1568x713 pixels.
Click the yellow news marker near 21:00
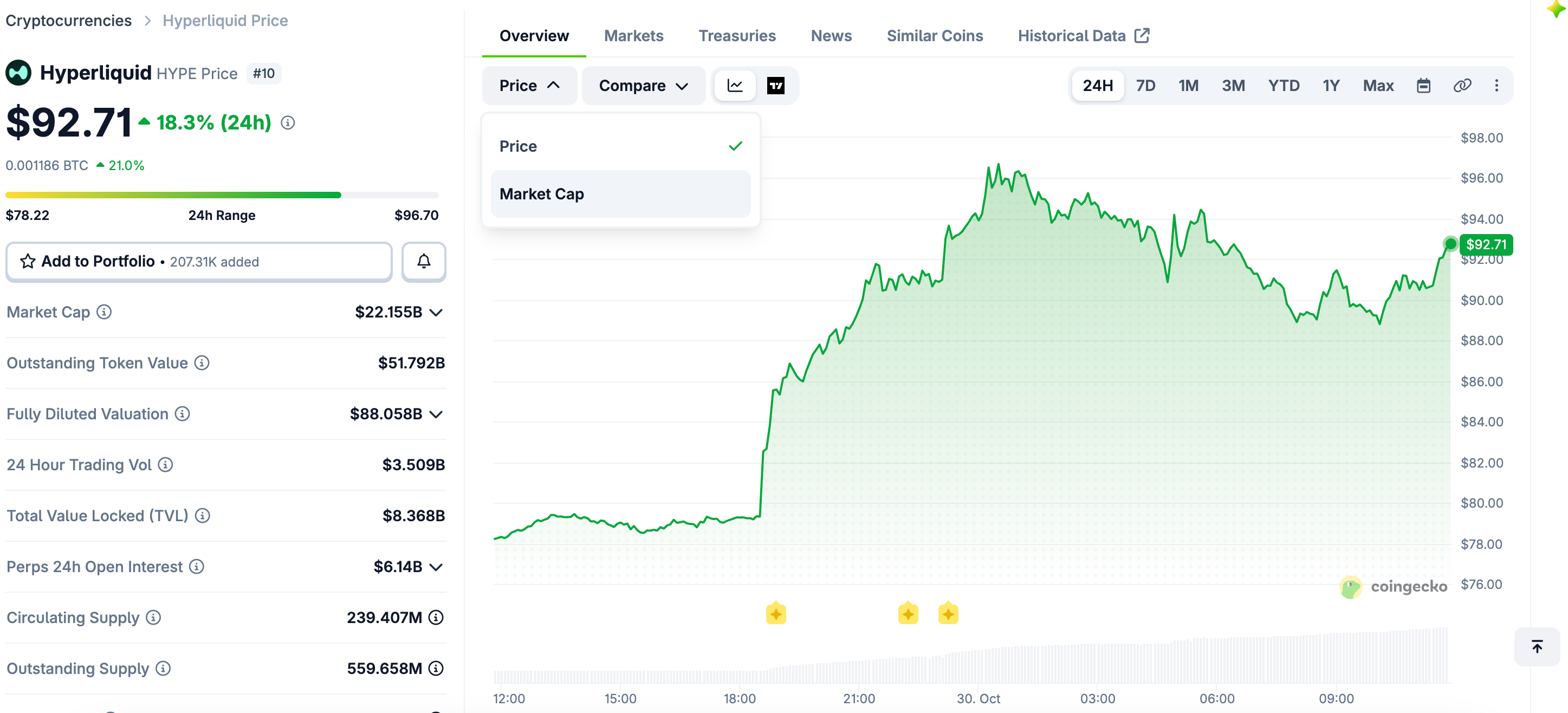(x=908, y=614)
